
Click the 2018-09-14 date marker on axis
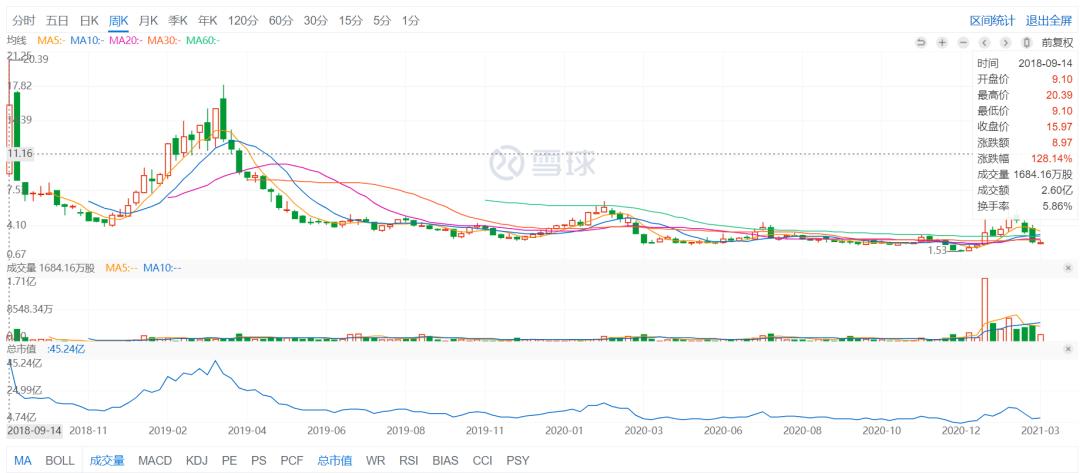point(34,430)
